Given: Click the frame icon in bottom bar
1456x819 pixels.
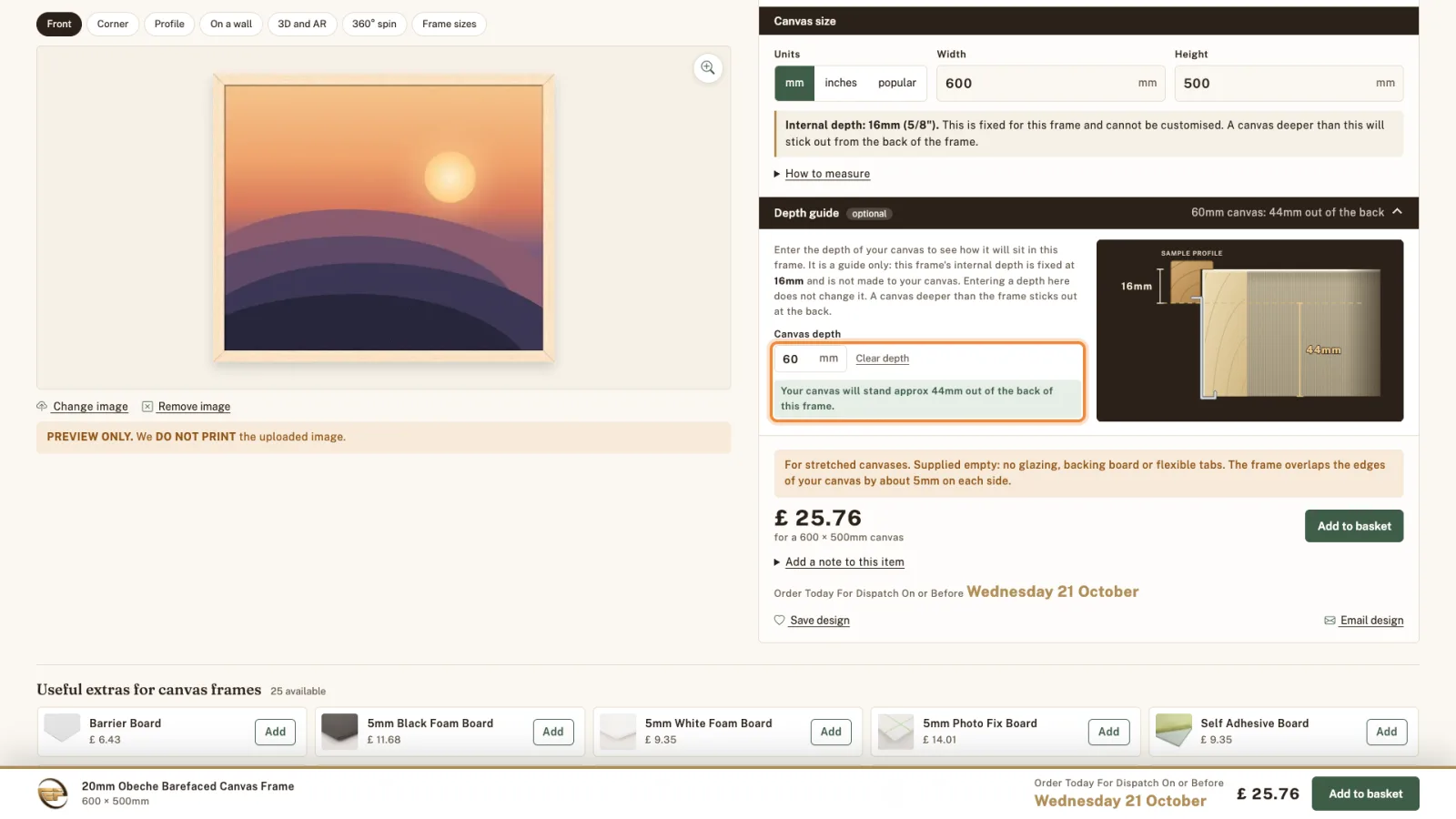Looking at the screenshot, I should coord(53,794).
